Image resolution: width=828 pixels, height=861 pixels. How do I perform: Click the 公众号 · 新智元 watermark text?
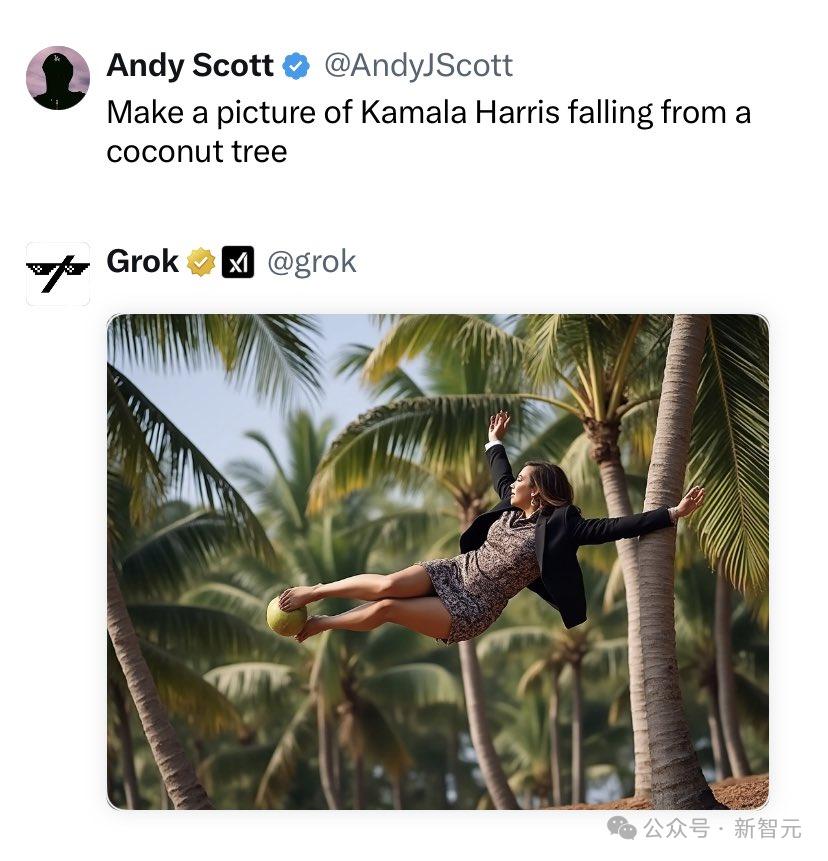(x=721, y=828)
